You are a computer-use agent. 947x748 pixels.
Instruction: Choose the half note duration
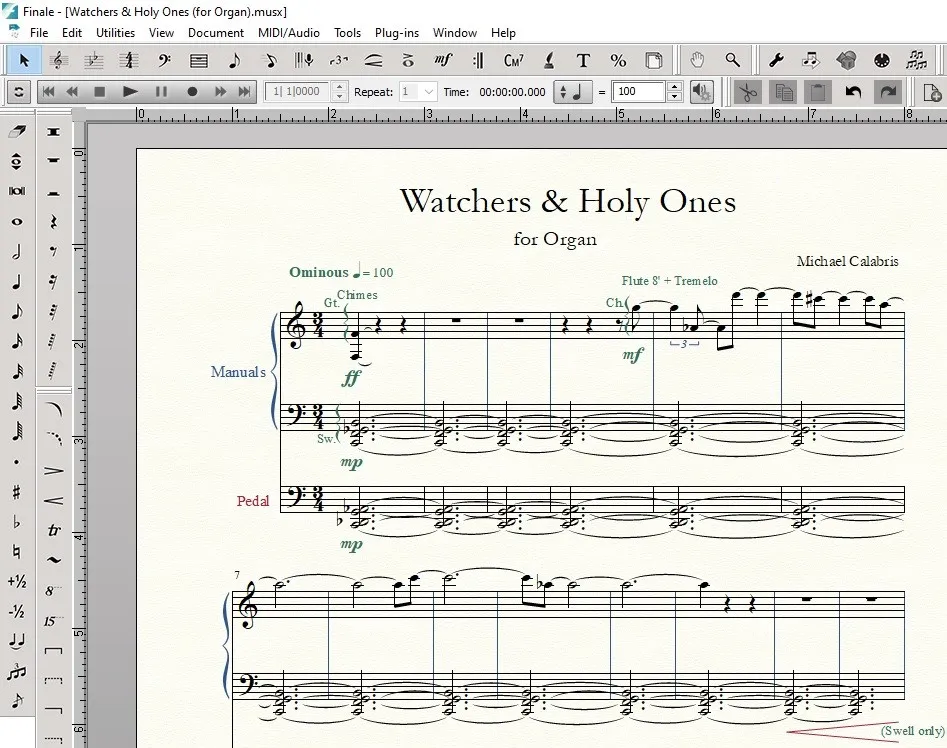pos(17,252)
